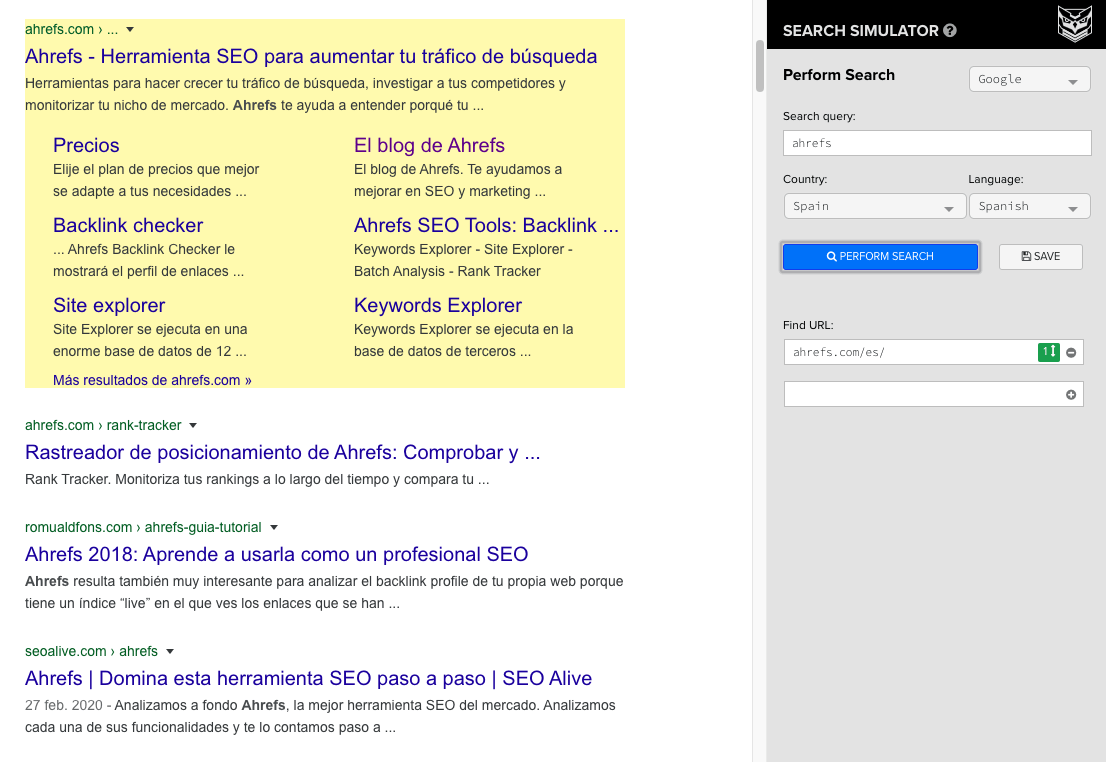This screenshot has width=1106, height=762.
Task: Click the search query field containing 'ahrefs'
Action: click(936, 142)
